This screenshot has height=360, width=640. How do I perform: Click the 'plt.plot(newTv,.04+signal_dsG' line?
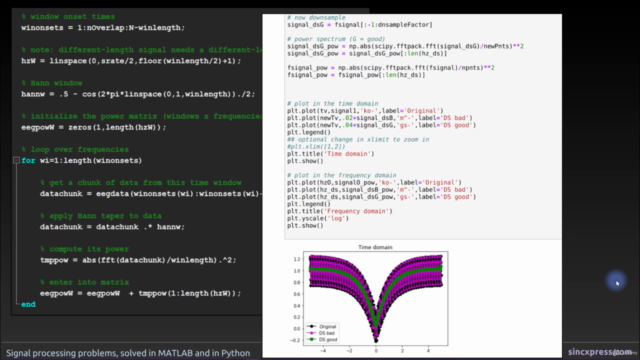click(x=381, y=125)
